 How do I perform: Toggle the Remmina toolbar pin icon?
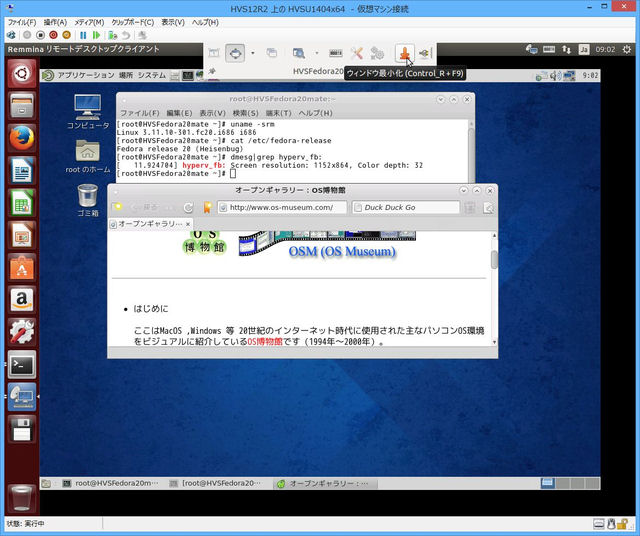coord(212,71)
